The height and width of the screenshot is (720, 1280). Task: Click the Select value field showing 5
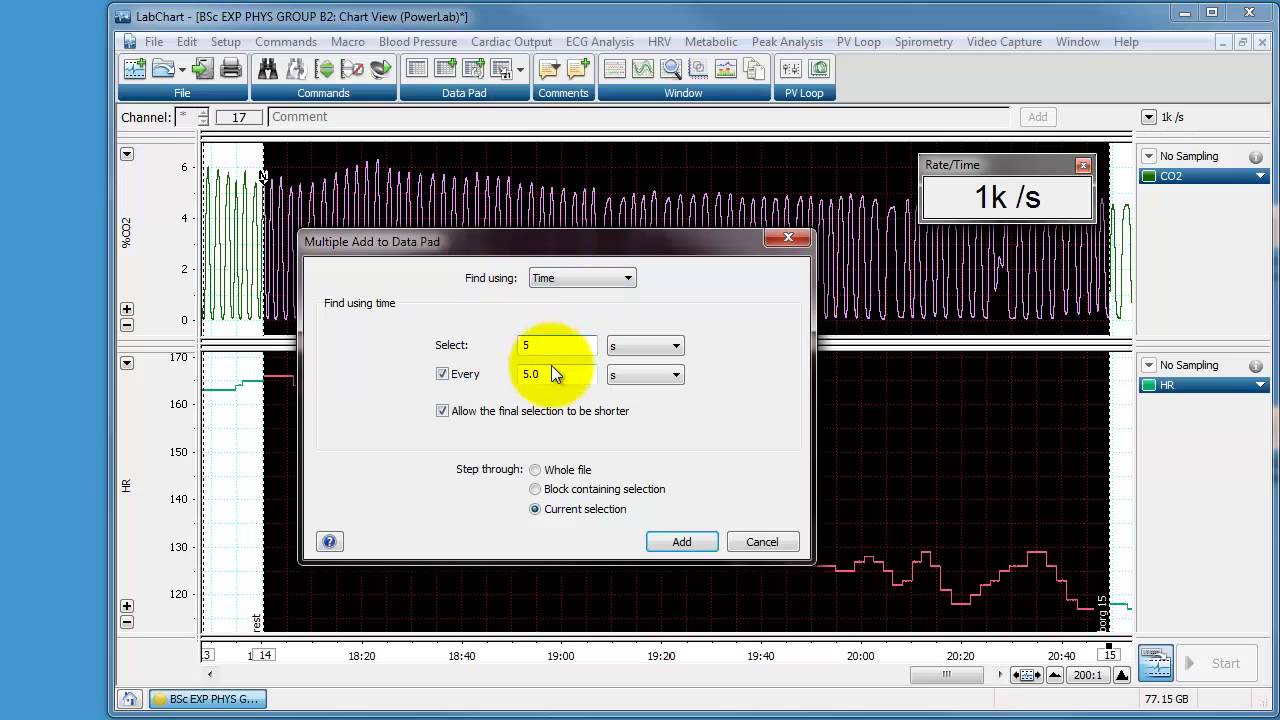(x=557, y=346)
